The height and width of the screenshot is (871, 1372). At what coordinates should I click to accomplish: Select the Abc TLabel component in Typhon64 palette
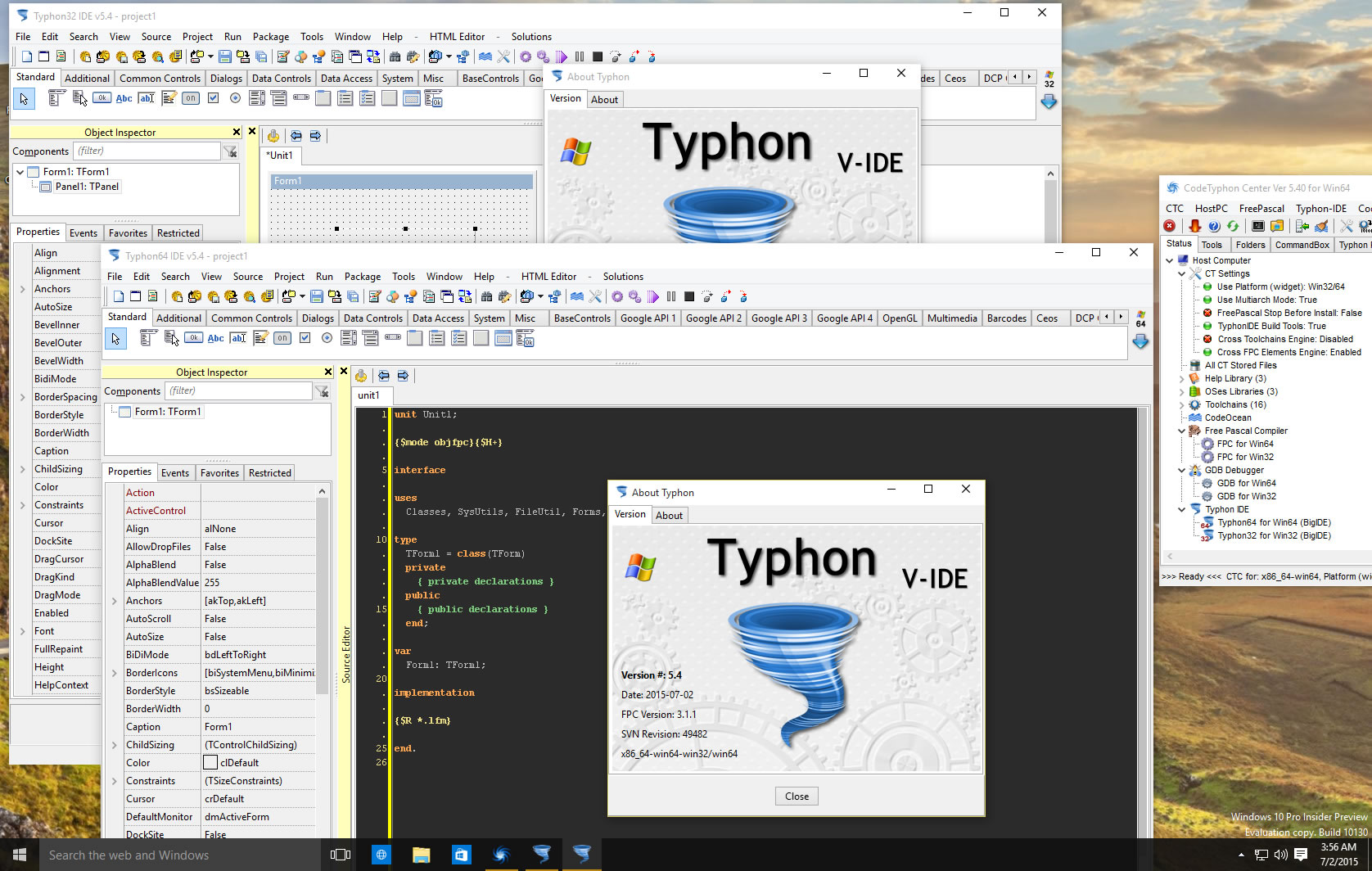click(216, 338)
